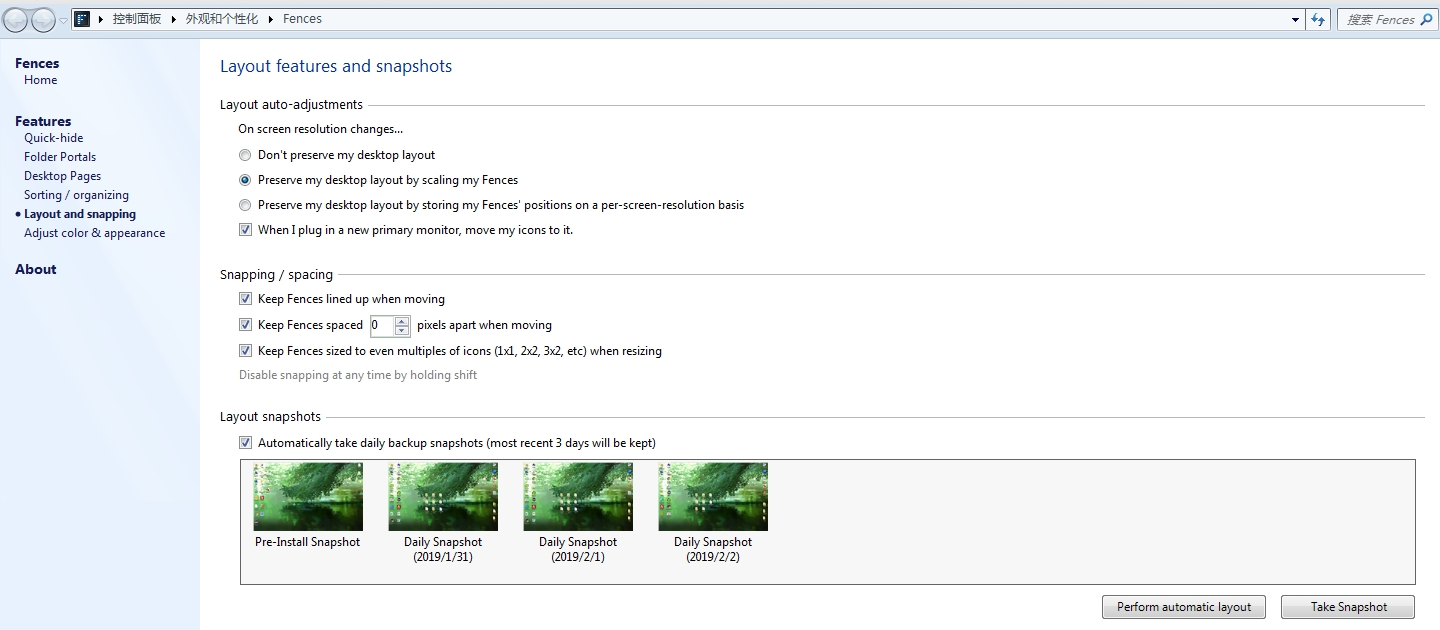The image size is (1440, 630).
Task: Open Adjust color & appearance page
Action: (x=95, y=233)
